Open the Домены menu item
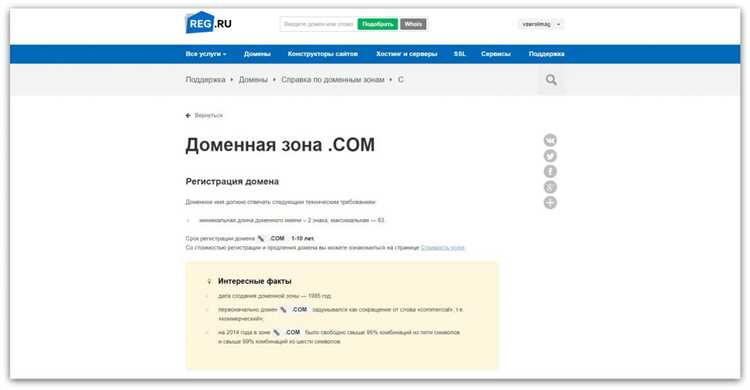Image resolution: width=750 pixels, height=390 pixels. pyautogui.click(x=257, y=54)
